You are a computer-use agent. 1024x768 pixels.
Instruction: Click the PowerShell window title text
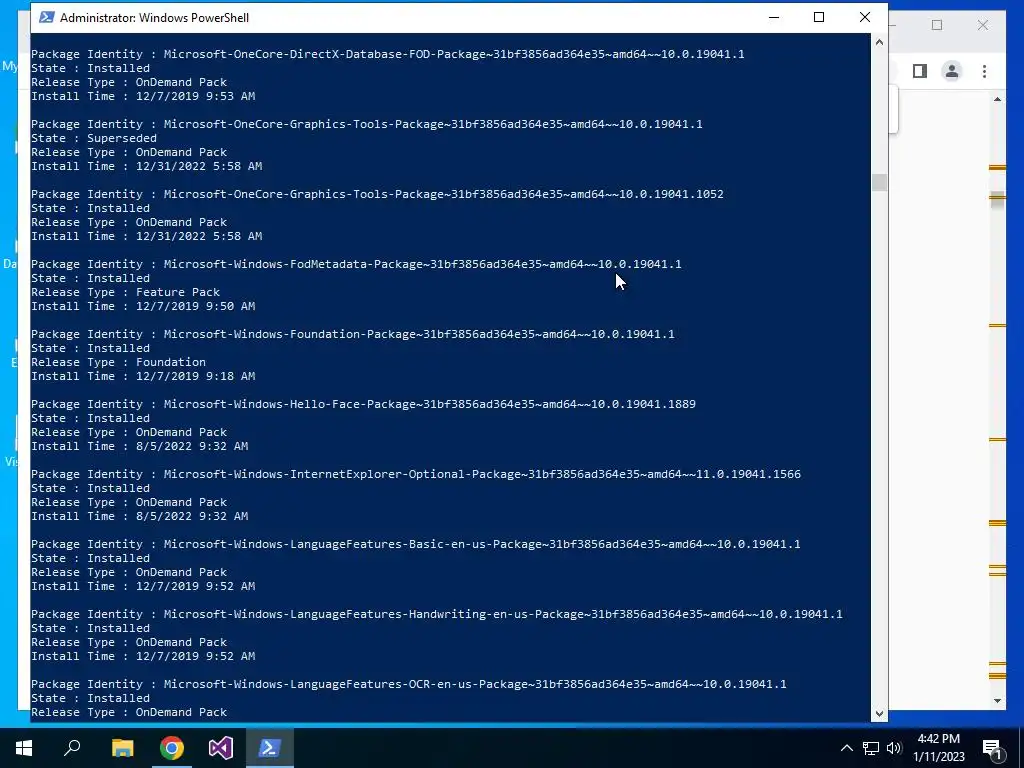(x=154, y=18)
